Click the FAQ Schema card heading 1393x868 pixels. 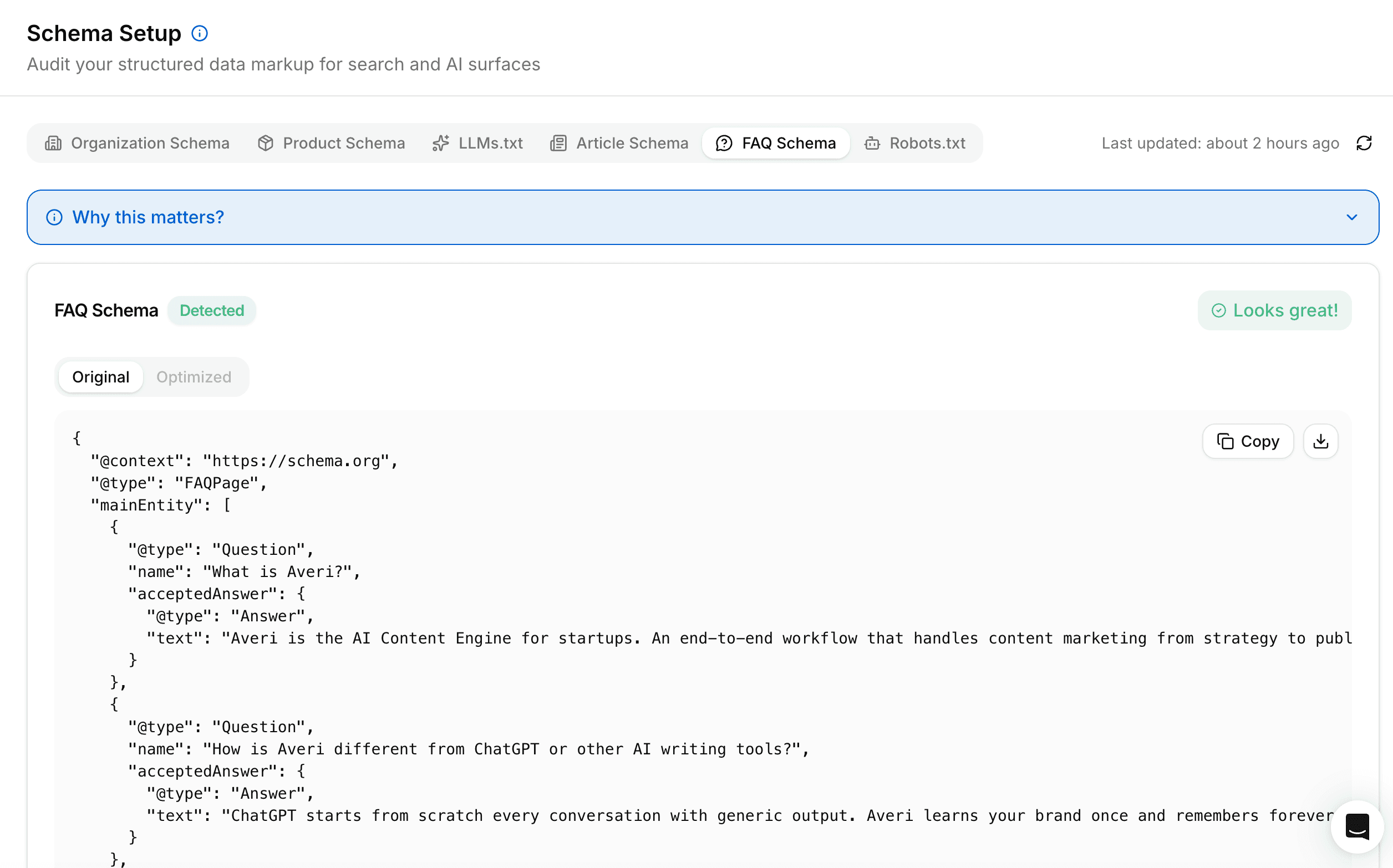click(106, 310)
